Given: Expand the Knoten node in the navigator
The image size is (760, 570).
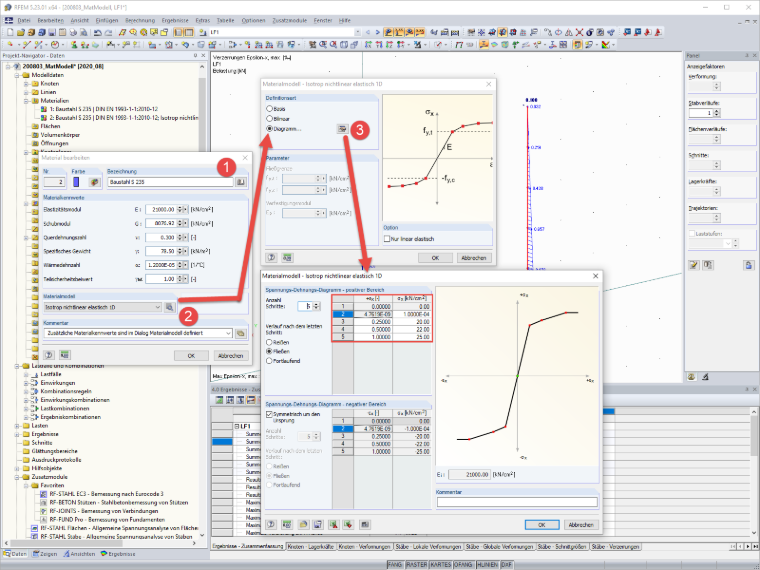Looking at the screenshot, I should coord(26,84).
